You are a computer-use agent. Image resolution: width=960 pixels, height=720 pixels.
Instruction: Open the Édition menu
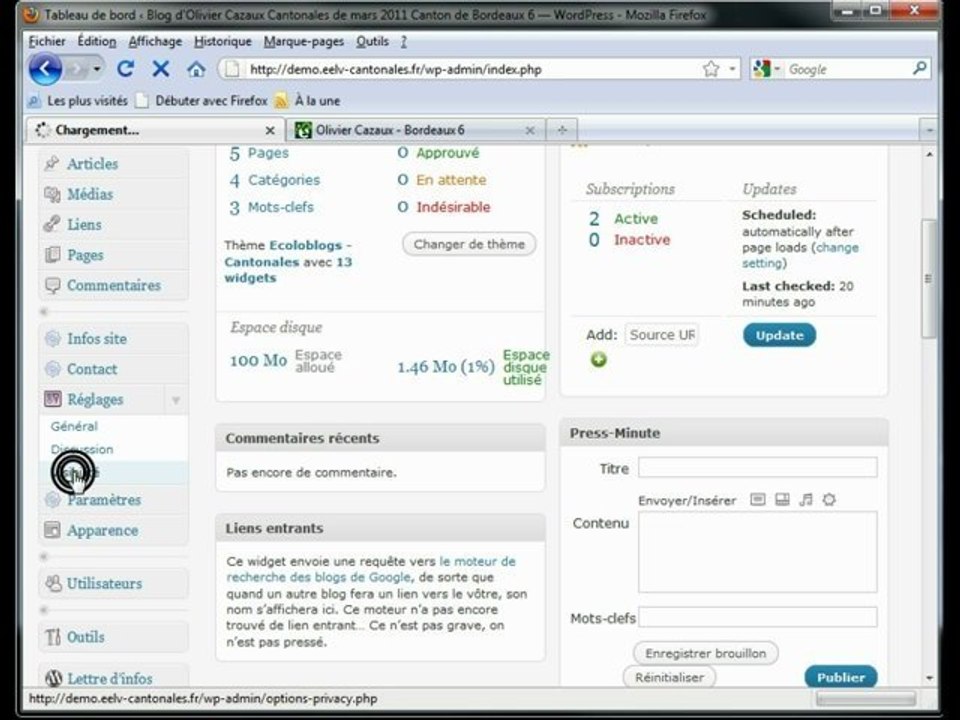pyautogui.click(x=97, y=42)
